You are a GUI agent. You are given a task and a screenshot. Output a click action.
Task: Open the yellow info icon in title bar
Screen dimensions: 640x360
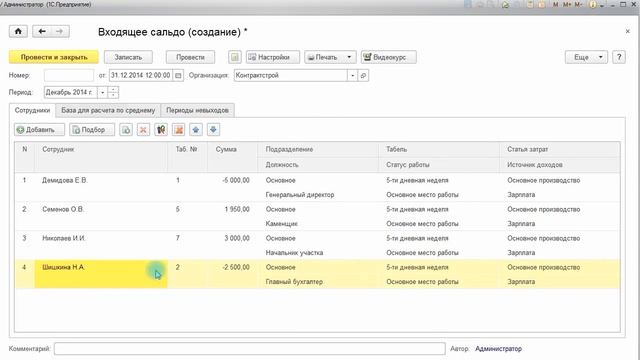[x=592, y=4]
